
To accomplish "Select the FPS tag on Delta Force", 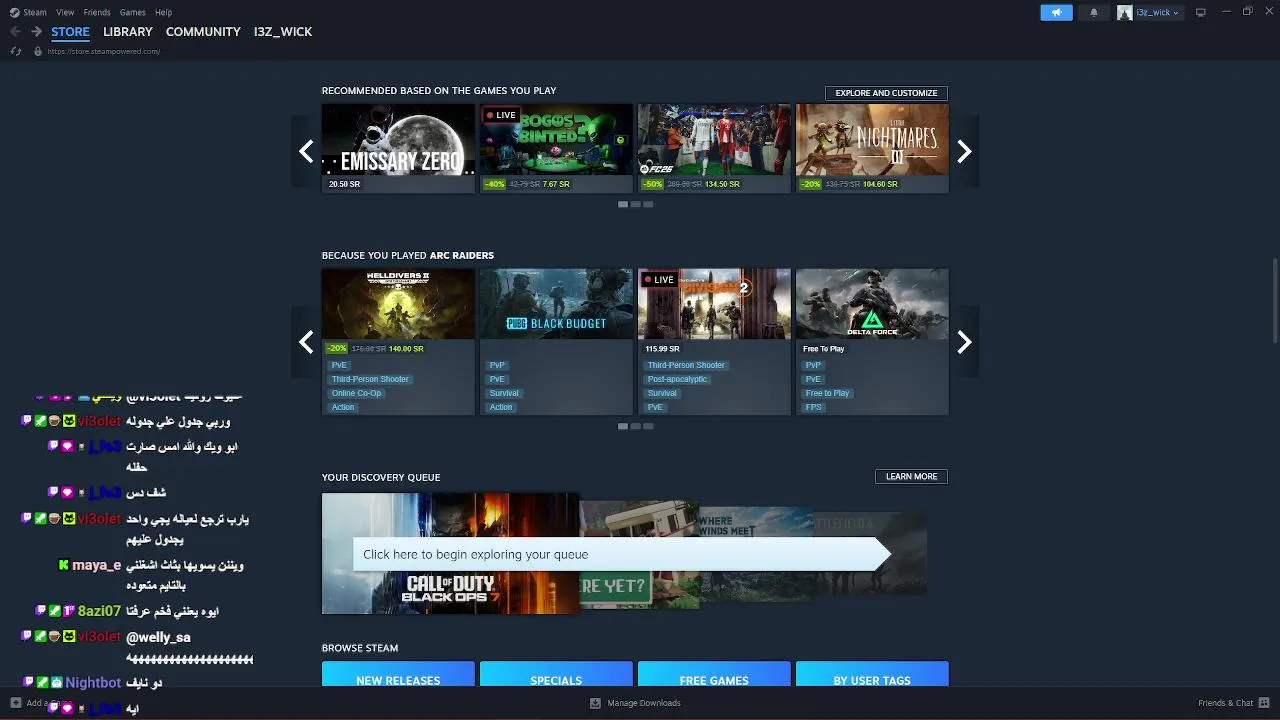I will click(813, 407).
